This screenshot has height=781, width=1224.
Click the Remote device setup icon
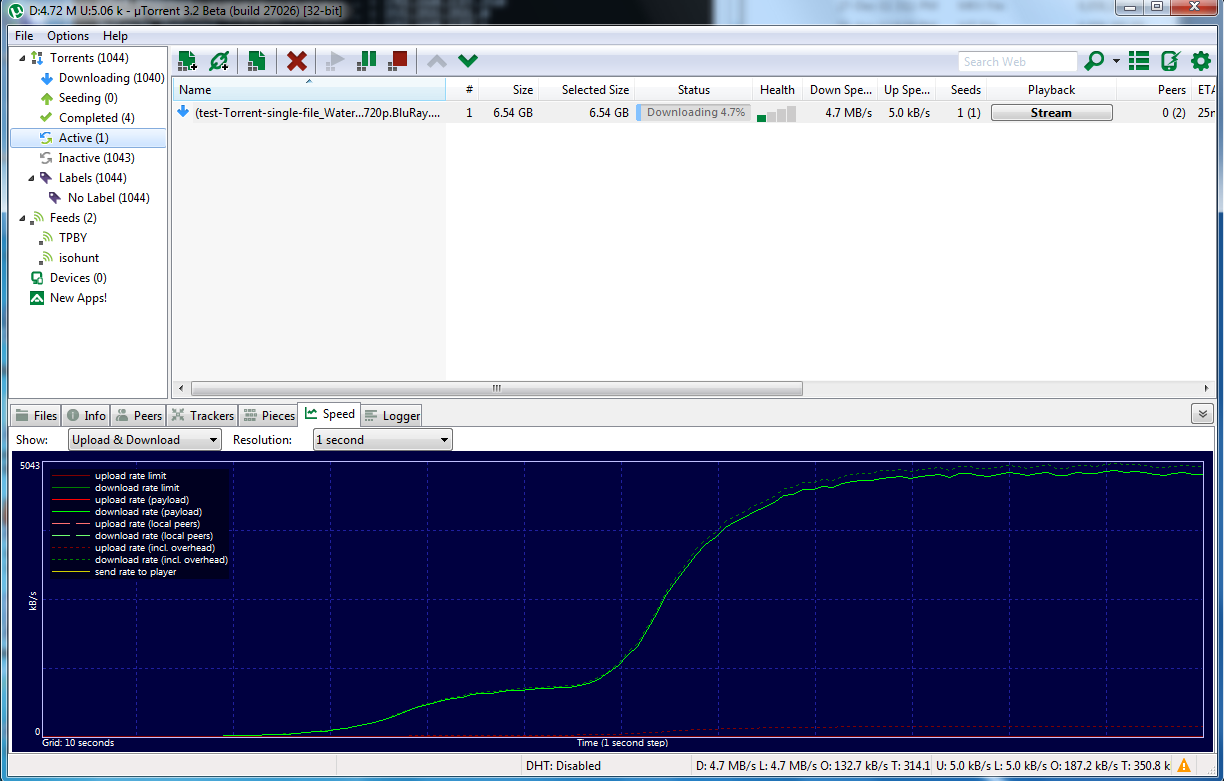1170,61
